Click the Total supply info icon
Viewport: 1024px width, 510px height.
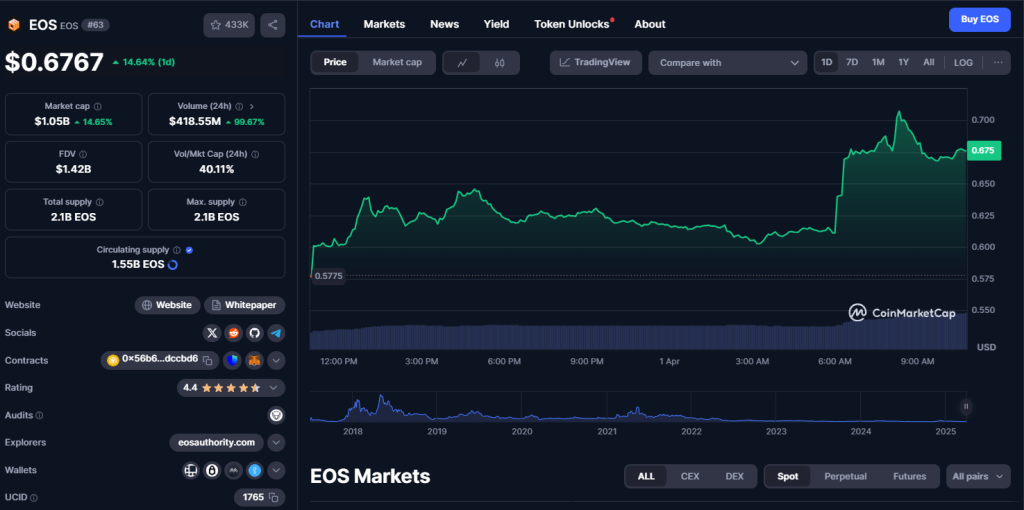[x=99, y=202]
